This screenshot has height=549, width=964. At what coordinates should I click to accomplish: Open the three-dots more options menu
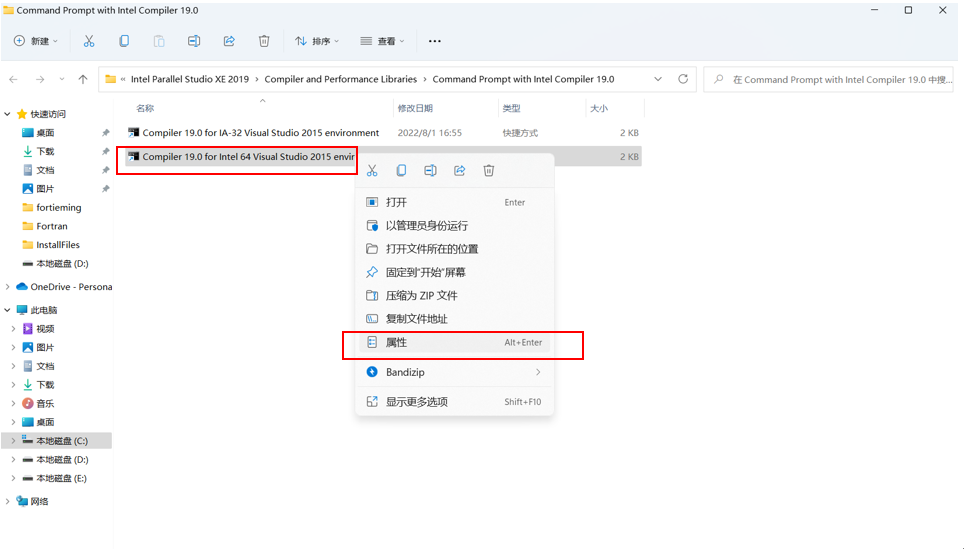(435, 41)
